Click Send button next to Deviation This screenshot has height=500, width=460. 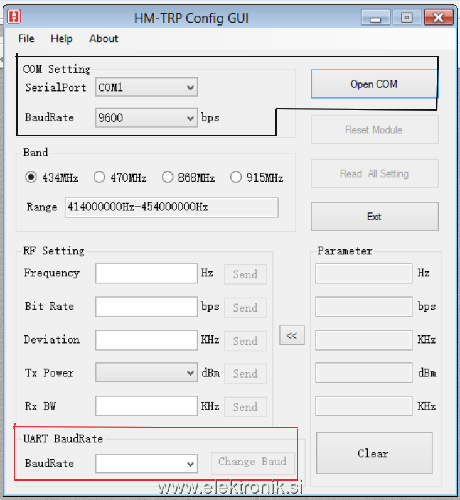[x=245, y=341]
